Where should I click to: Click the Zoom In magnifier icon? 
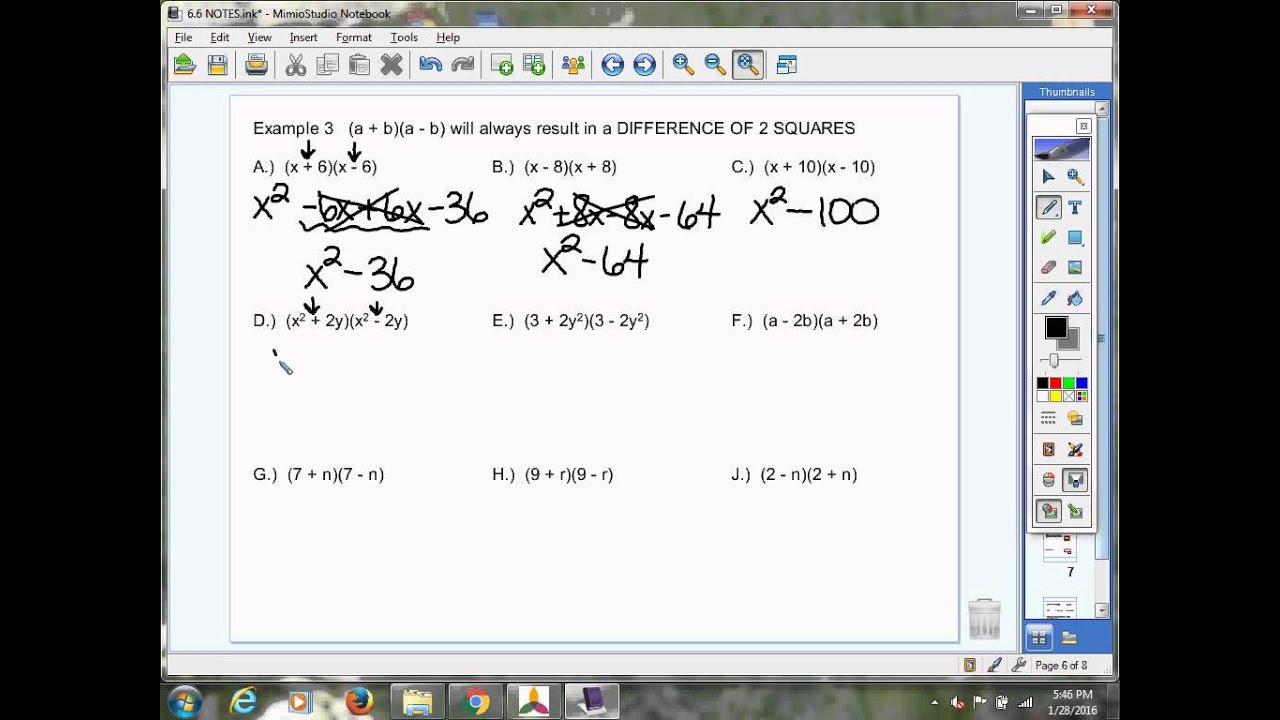pos(684,65)
